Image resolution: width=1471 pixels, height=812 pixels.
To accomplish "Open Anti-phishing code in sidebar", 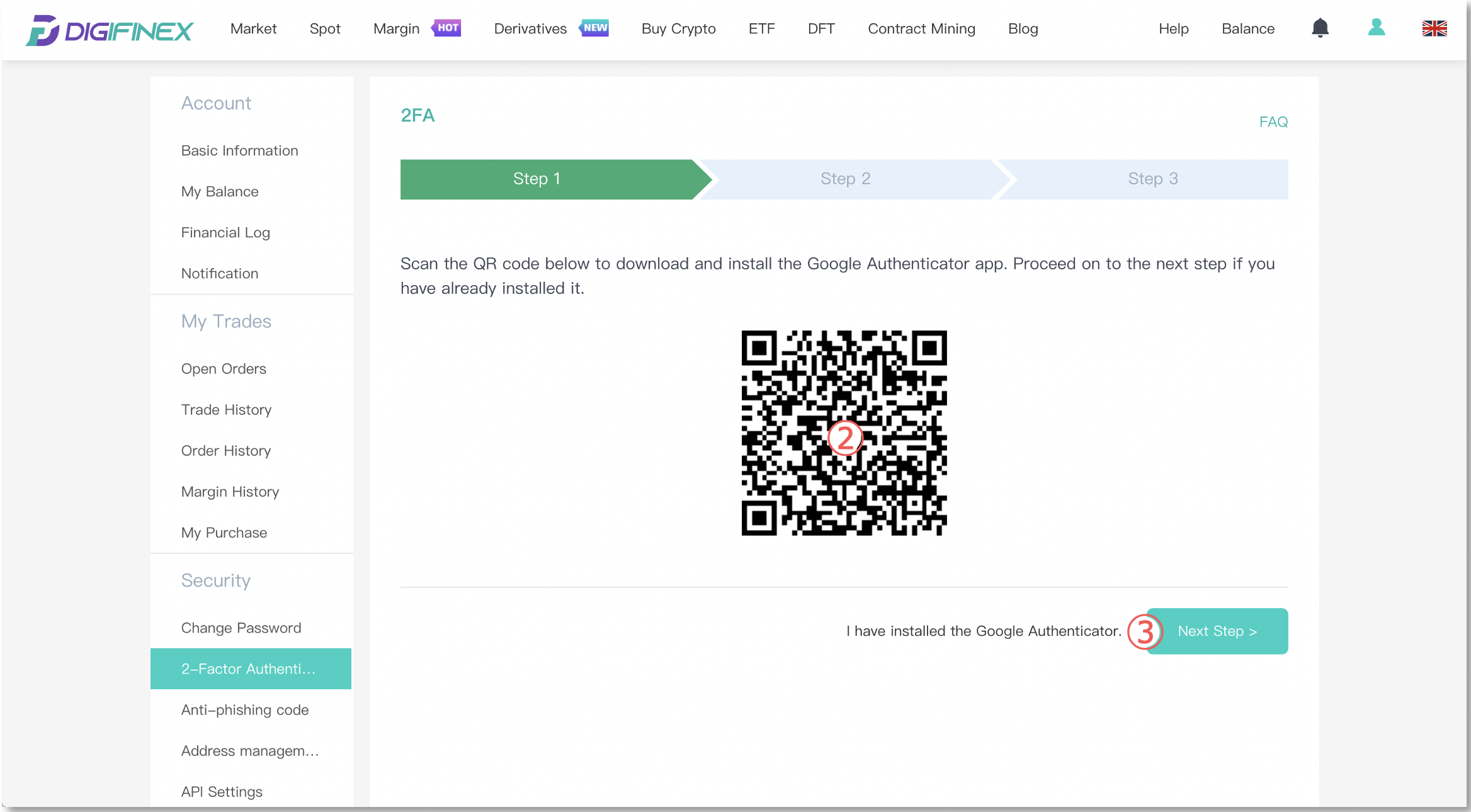I will pos(244,709).
